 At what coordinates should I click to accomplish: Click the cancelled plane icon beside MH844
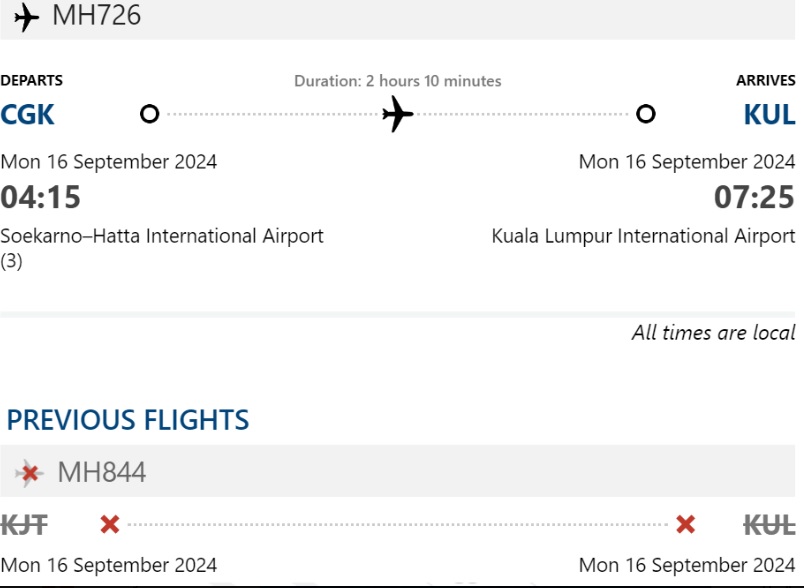pos(30,472)
